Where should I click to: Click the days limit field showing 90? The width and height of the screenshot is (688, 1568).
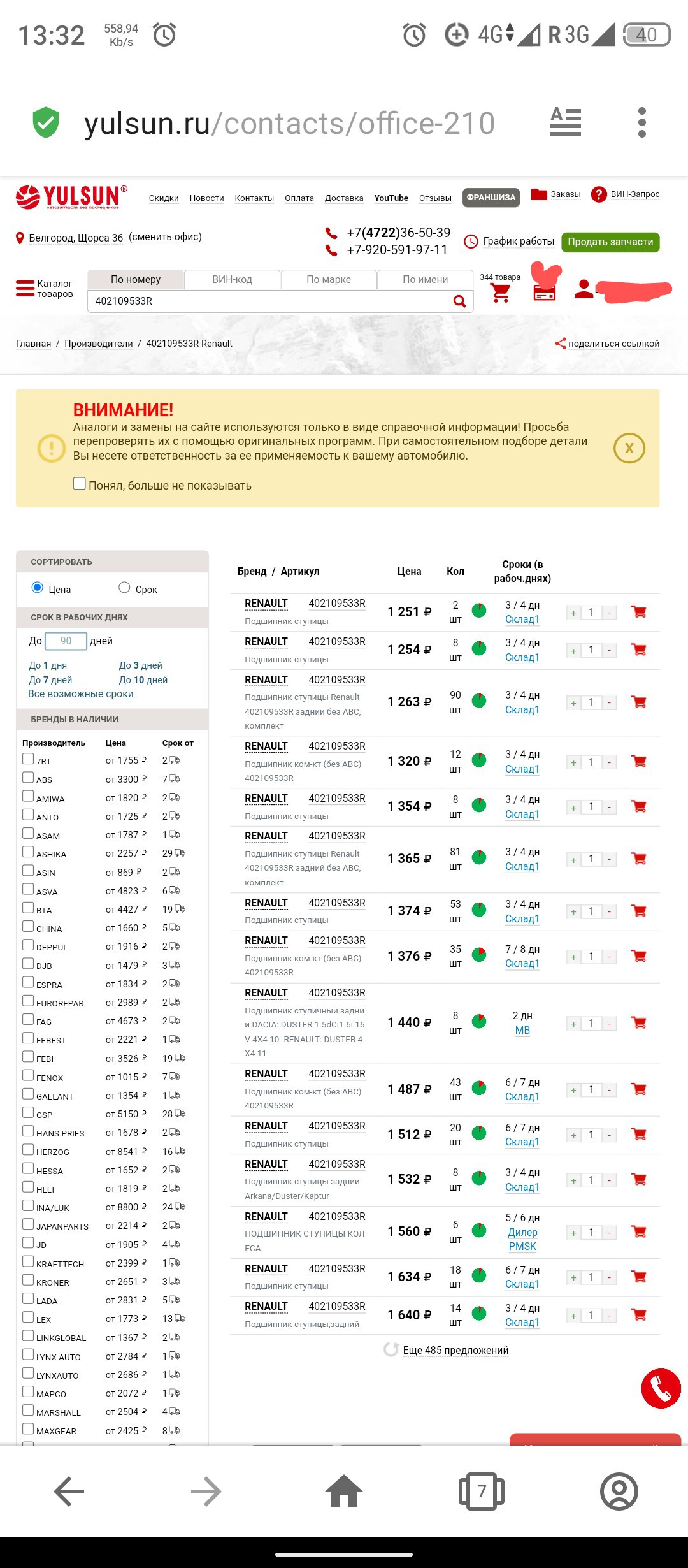66,641
